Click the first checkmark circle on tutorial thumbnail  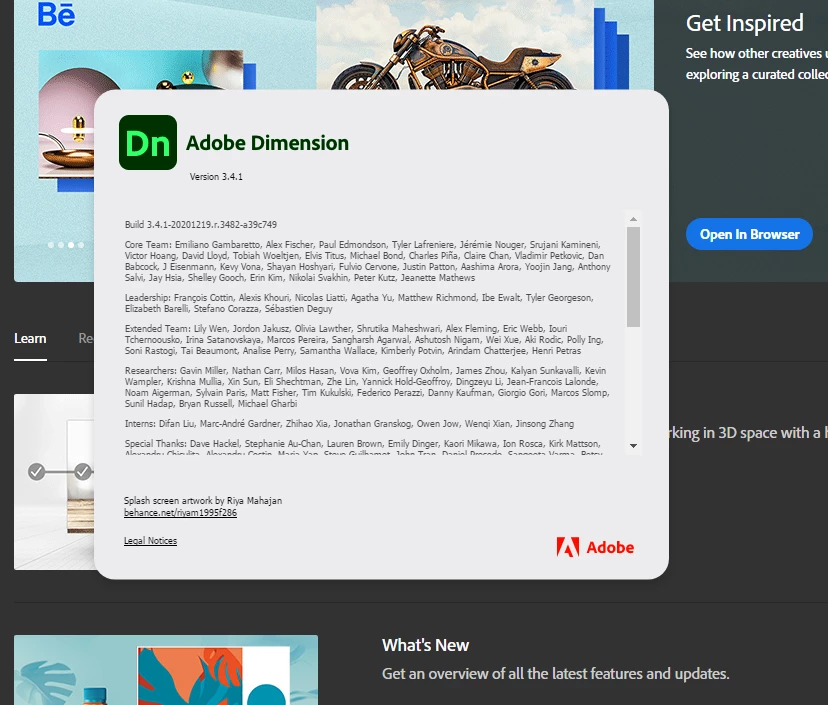point(36,472)
